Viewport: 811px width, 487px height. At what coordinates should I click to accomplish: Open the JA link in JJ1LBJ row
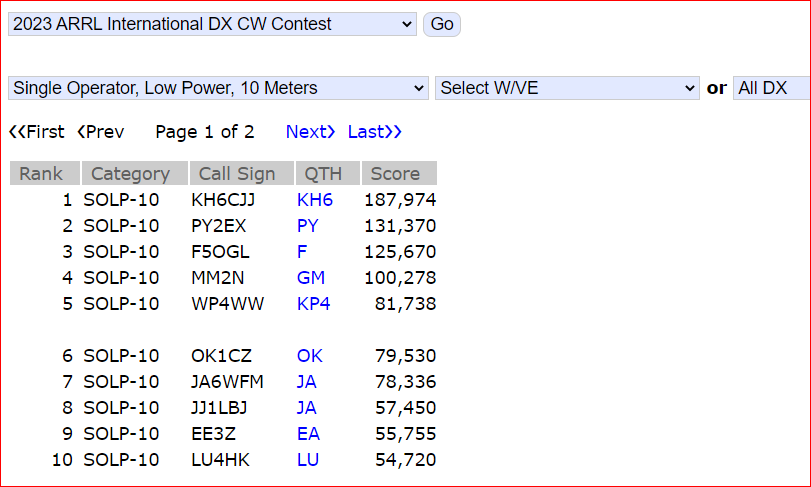tap(307, 407)
